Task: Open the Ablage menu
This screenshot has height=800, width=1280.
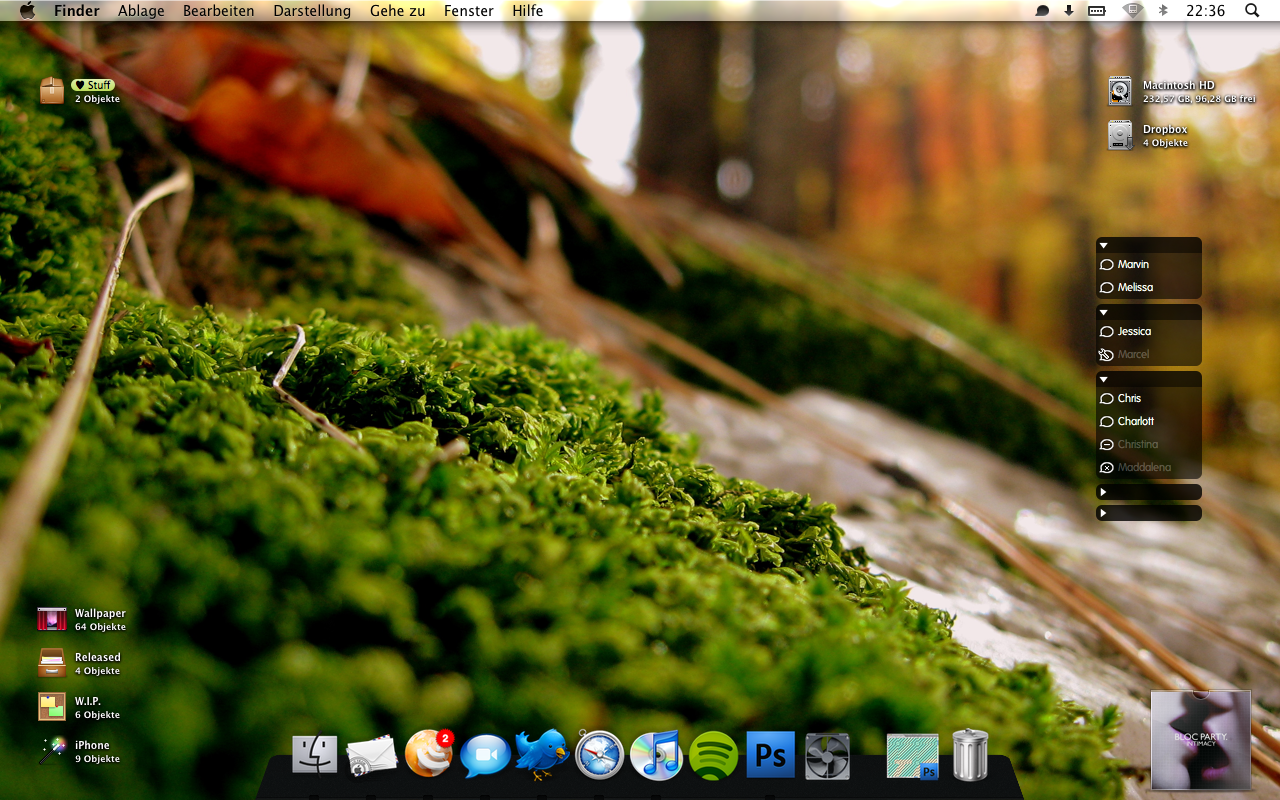Action: 141,11
